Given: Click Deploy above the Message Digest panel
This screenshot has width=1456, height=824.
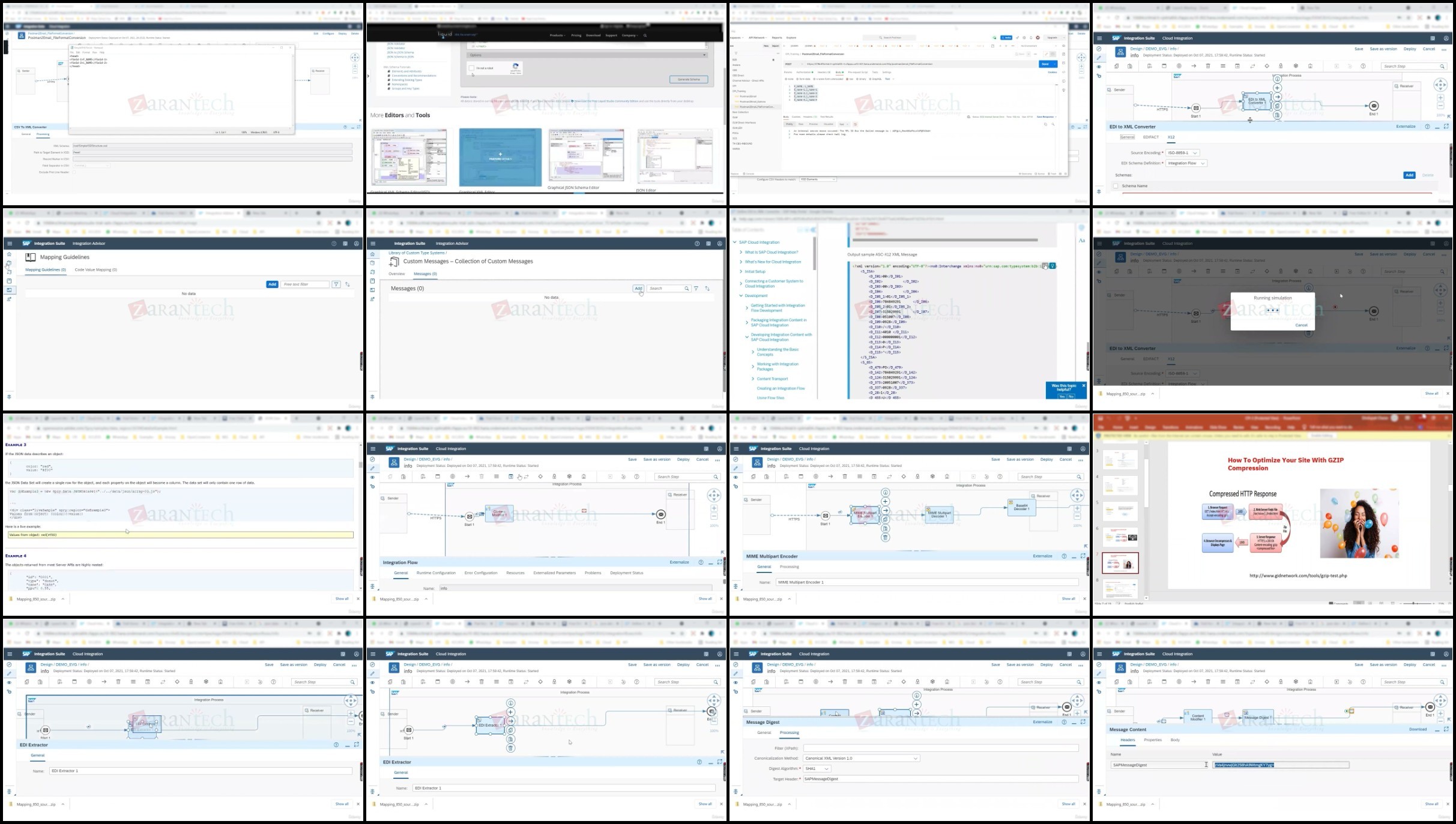Looking at the screenshot, I should click(1047, 665).
